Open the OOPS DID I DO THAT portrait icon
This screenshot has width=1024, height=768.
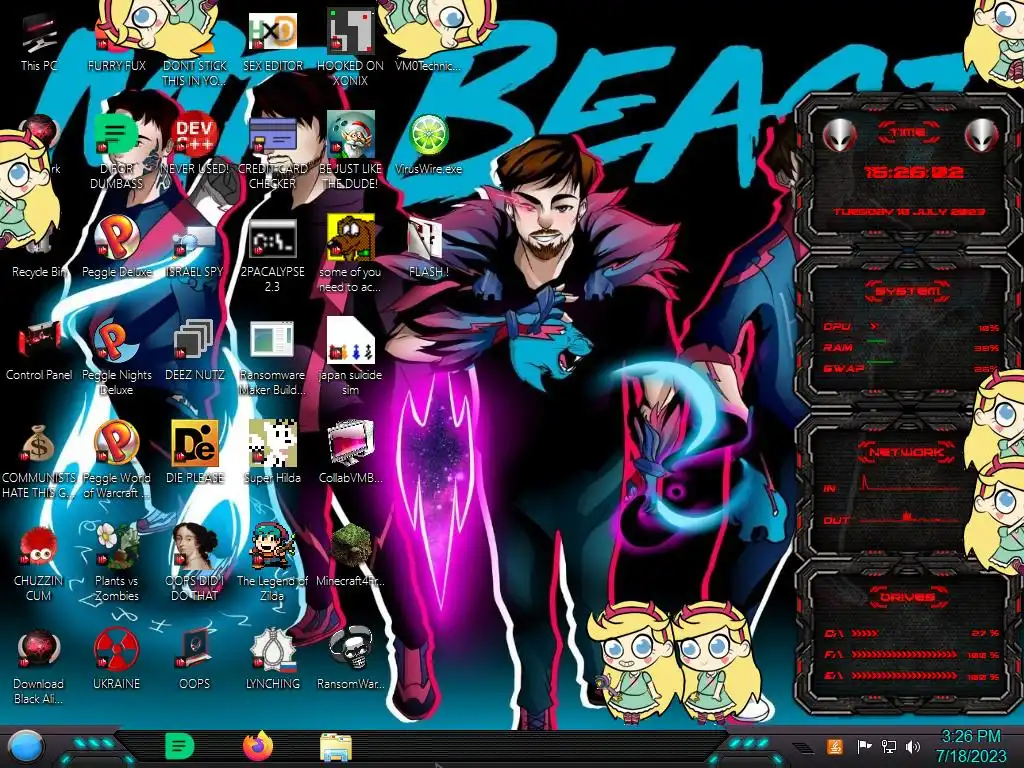195,564
